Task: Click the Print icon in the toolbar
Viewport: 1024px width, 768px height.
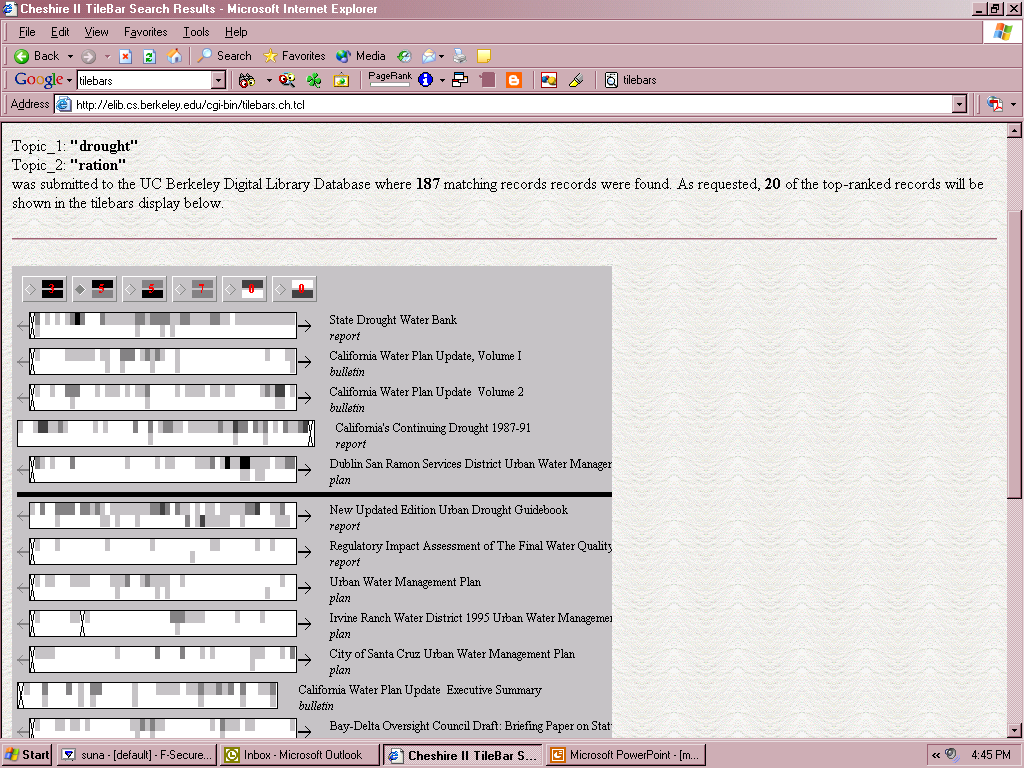Action: (460, 56)
